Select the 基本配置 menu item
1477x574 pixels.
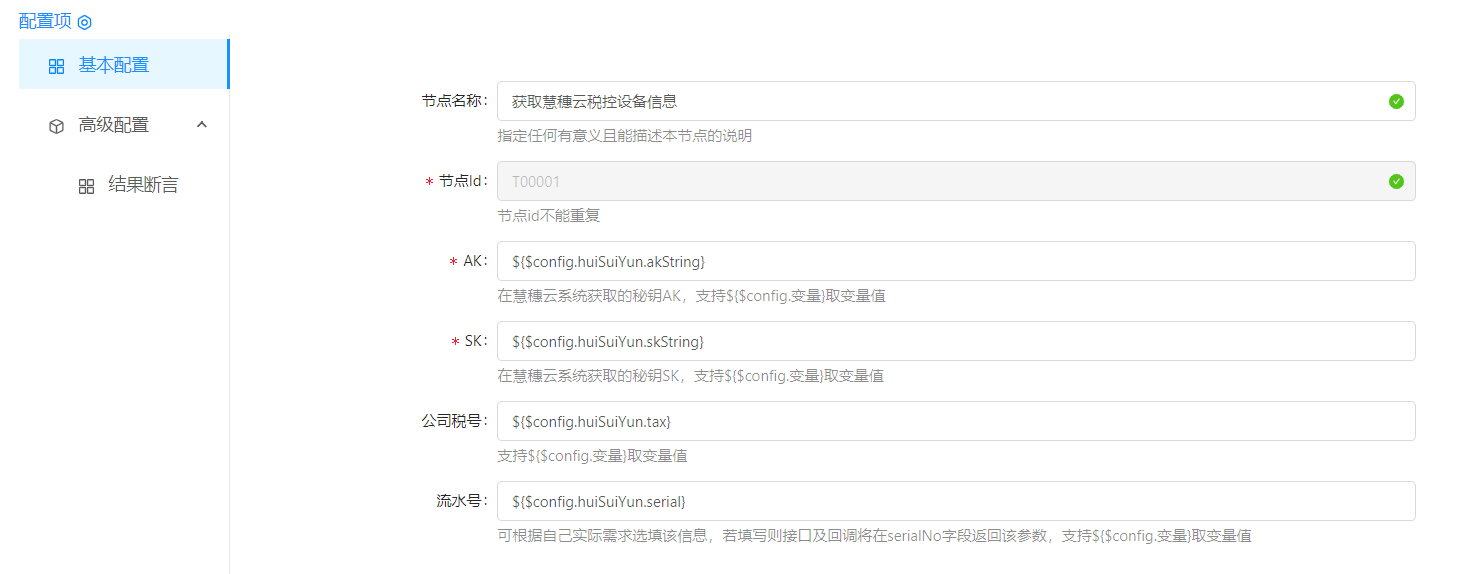tap(114, 65)
